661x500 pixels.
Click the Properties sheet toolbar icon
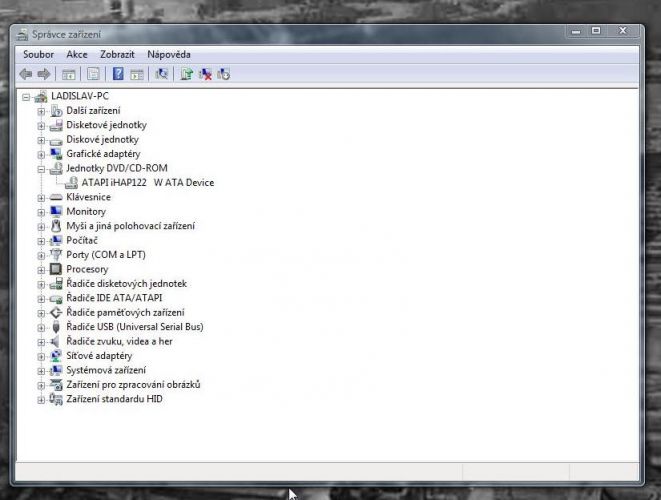coord(93,74)
